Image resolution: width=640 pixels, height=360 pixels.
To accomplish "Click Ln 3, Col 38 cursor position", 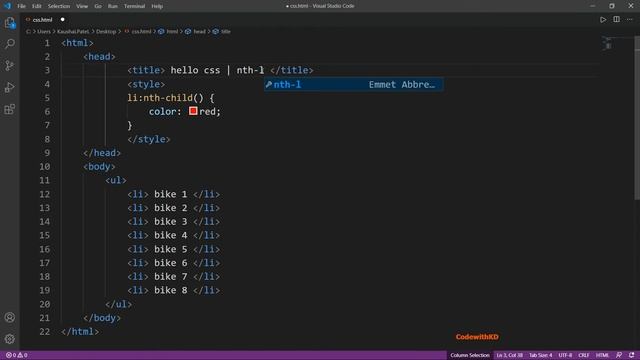I will pyautogui.click(x=509, y=355).
